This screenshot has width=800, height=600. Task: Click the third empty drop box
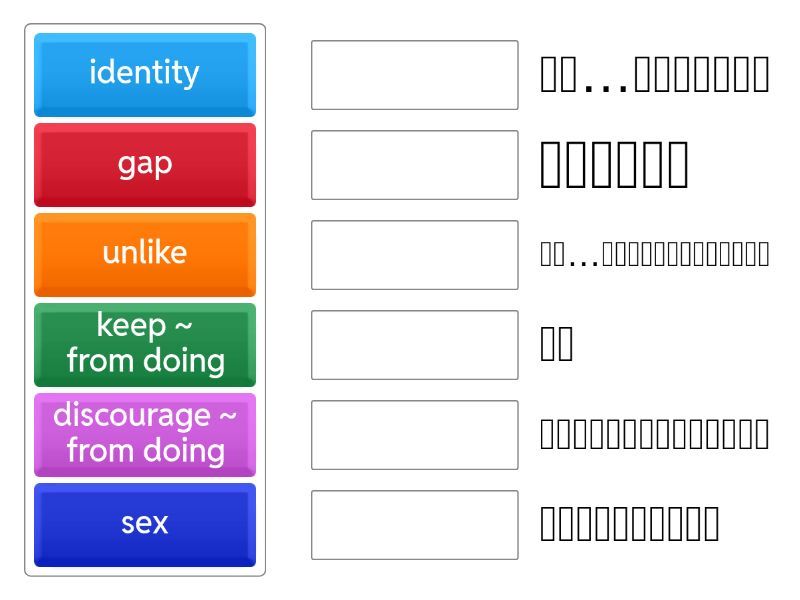[x=414, y=255]
